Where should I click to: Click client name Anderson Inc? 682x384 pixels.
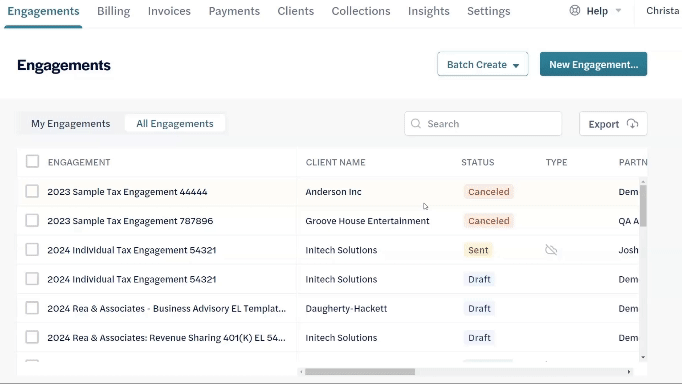[x=333, y=192]
